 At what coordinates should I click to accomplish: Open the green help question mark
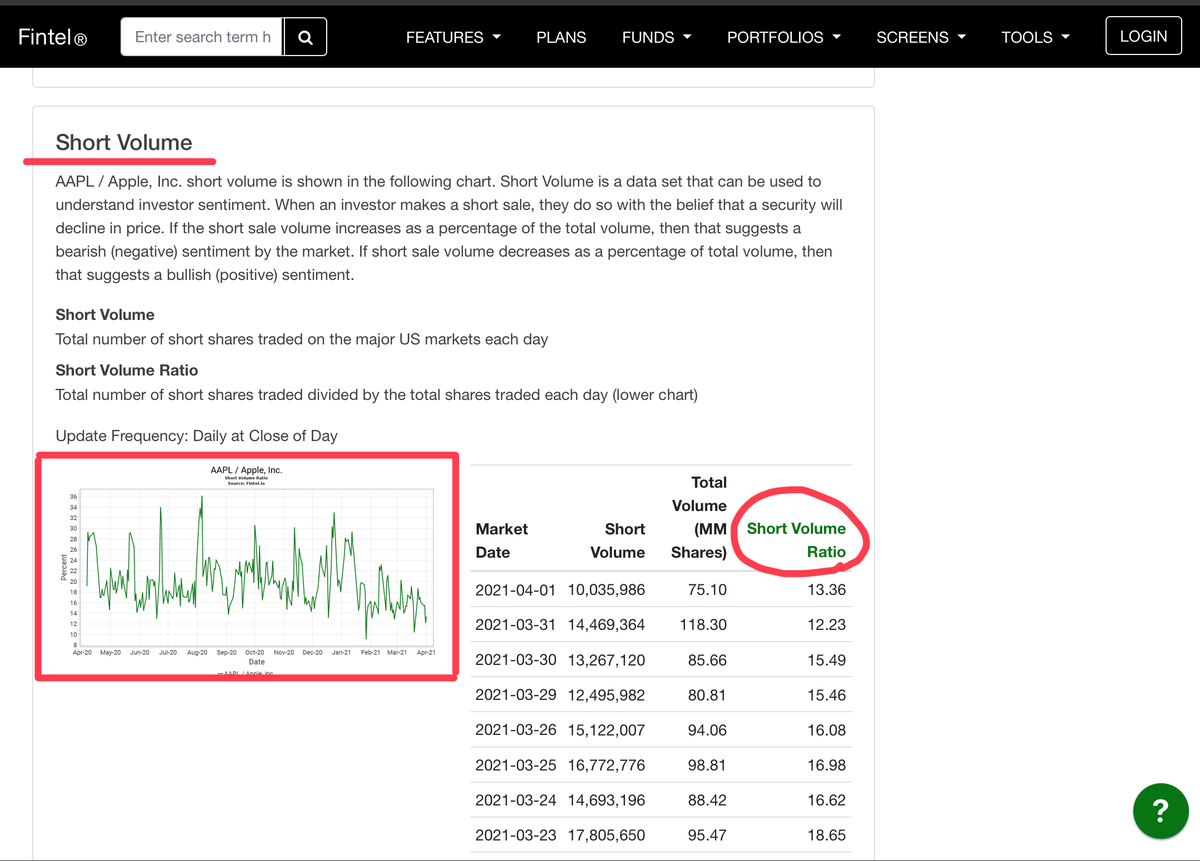[1160, 810]
